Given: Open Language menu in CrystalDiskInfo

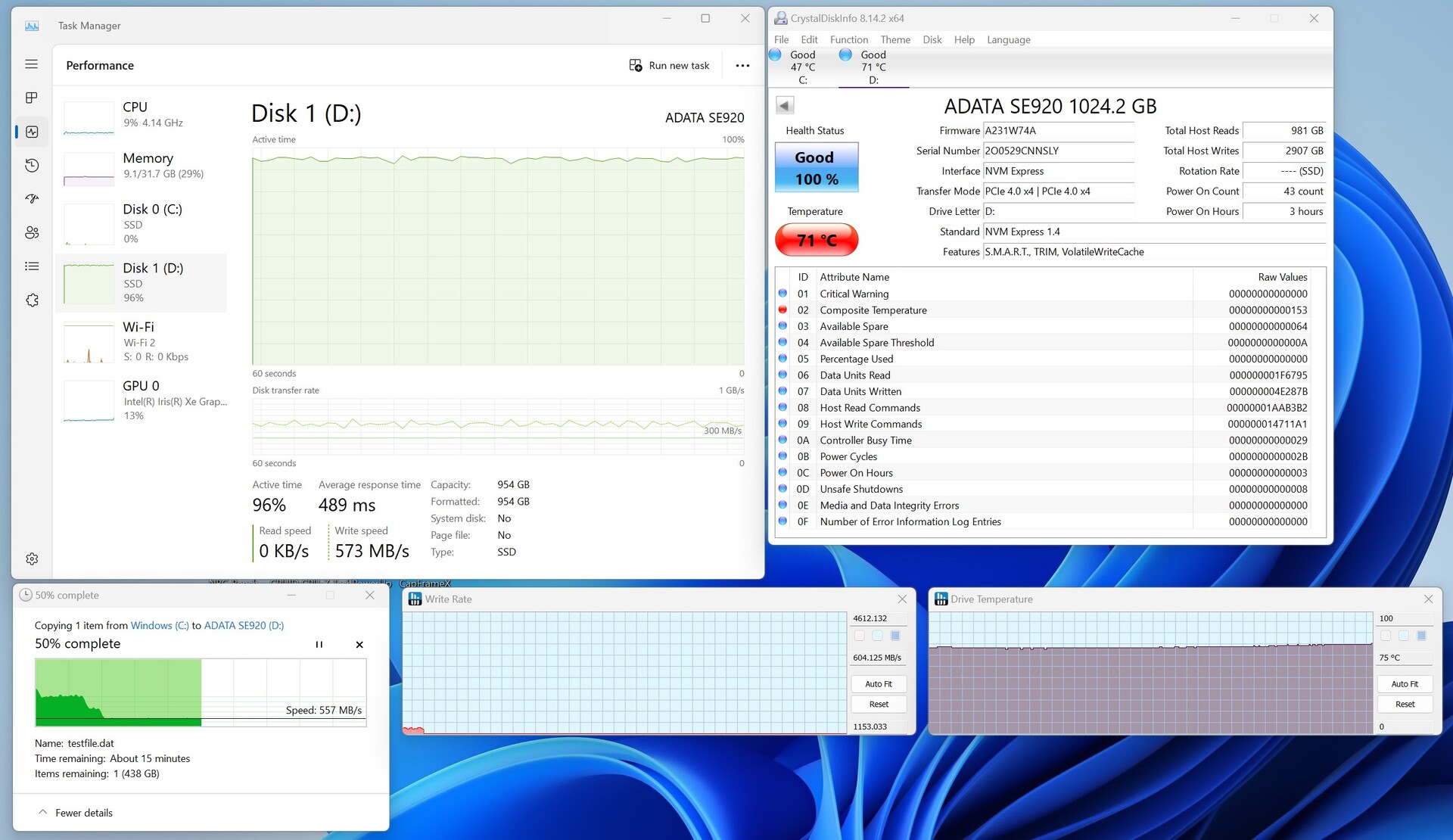Looking at the screenshot, I should tap(1008, 39).
